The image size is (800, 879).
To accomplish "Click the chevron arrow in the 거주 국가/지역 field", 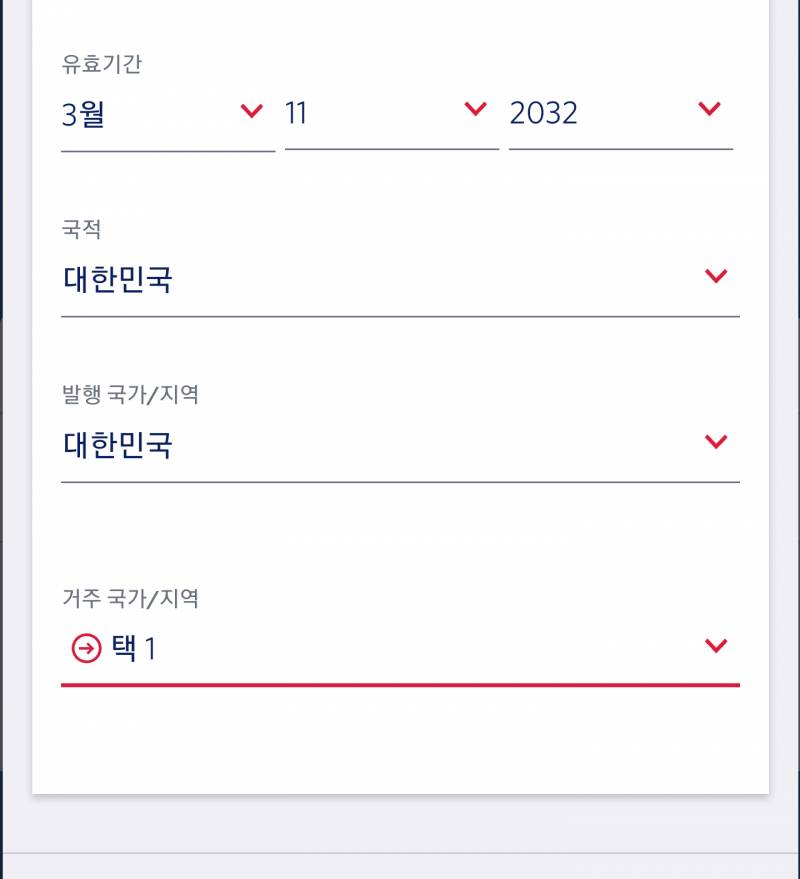I will click(x=716, y=646).
